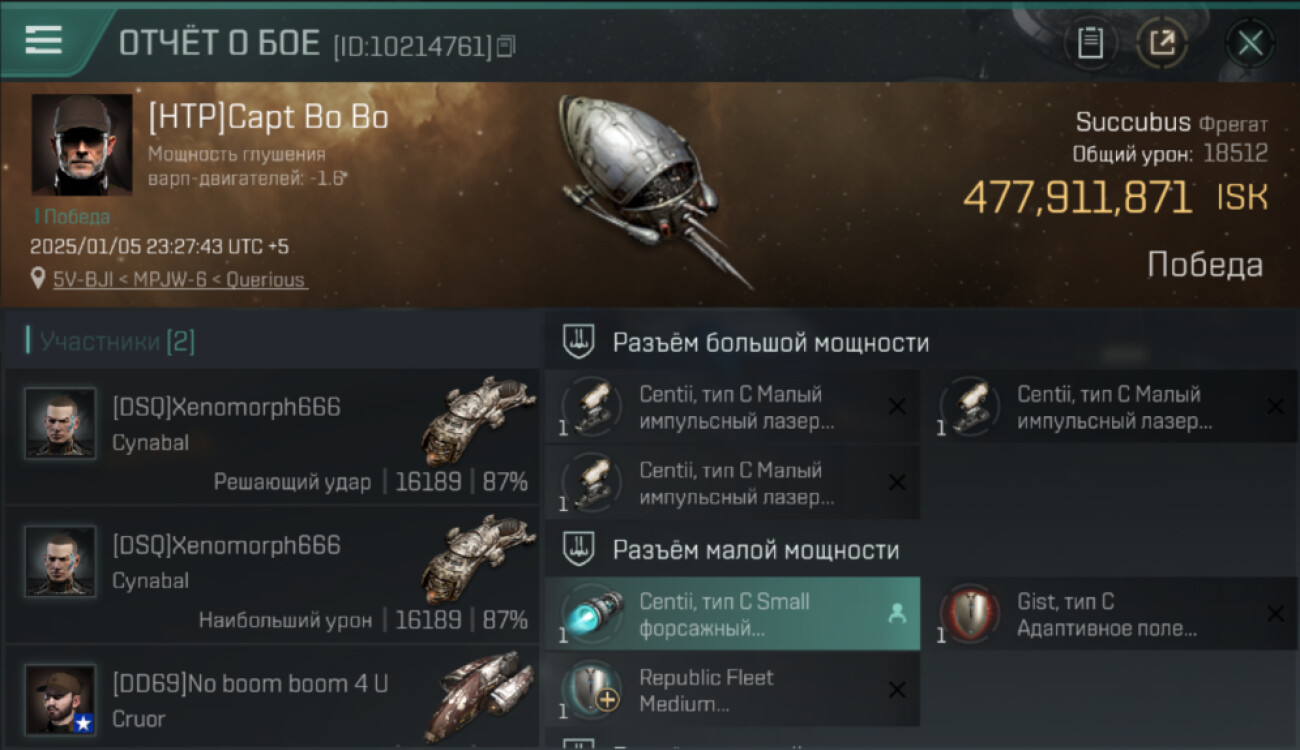Click the X on Gist adaptive module
The image size is (1300, 750).
(x=1275, y=614)
